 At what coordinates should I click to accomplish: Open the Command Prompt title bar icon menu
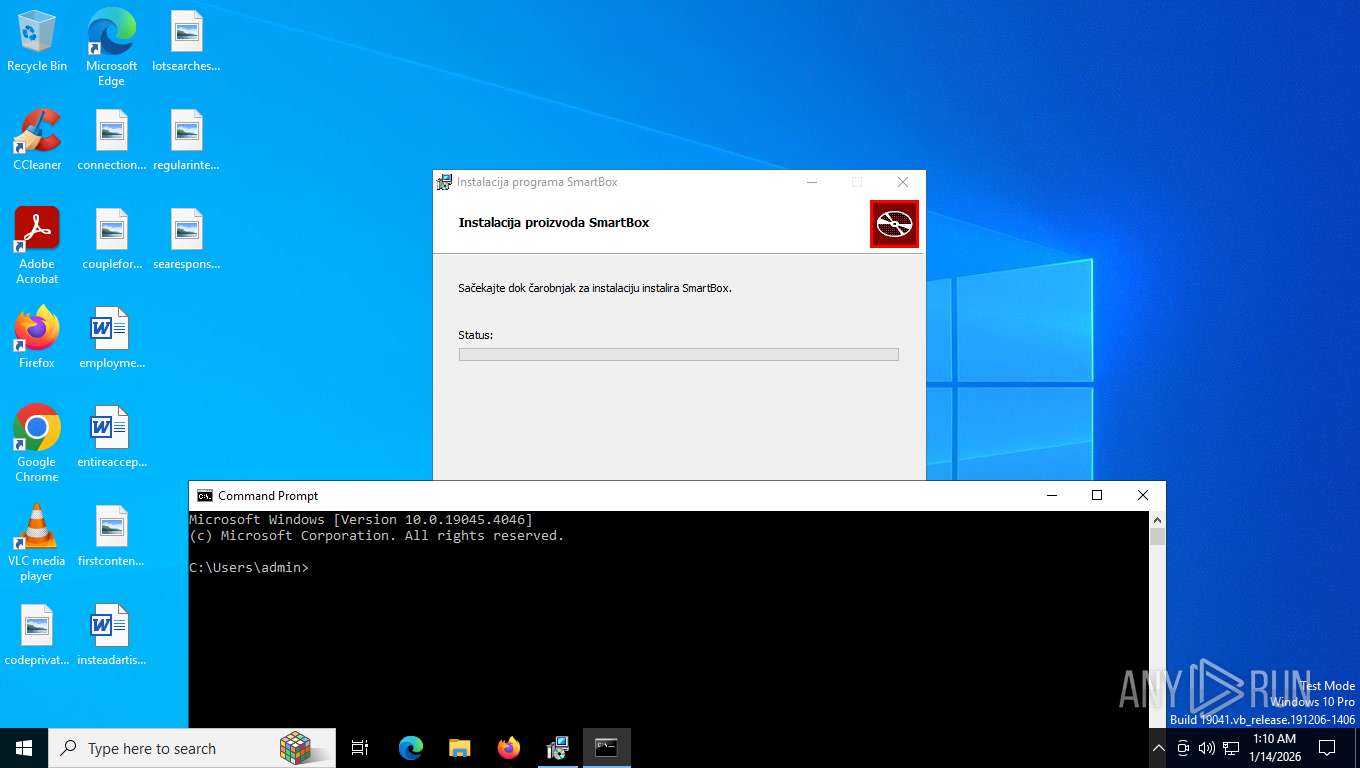[x=205, y=496]
